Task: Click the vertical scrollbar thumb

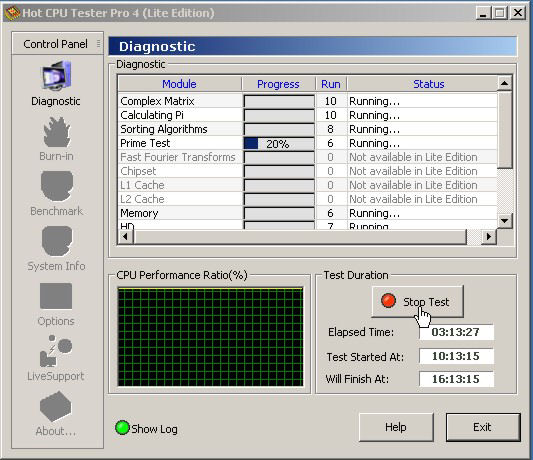Action: [505, 129]
